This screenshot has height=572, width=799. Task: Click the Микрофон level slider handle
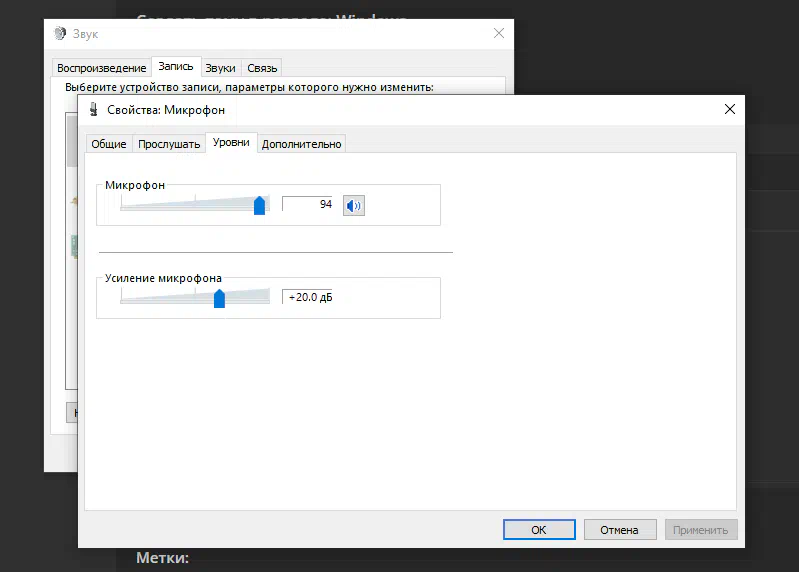(259, 205)
